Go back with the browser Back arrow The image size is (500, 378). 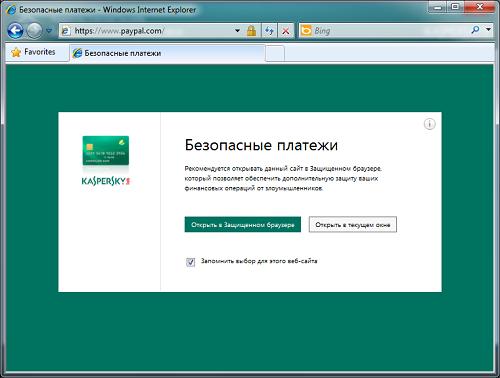click(x=15, y=31)
